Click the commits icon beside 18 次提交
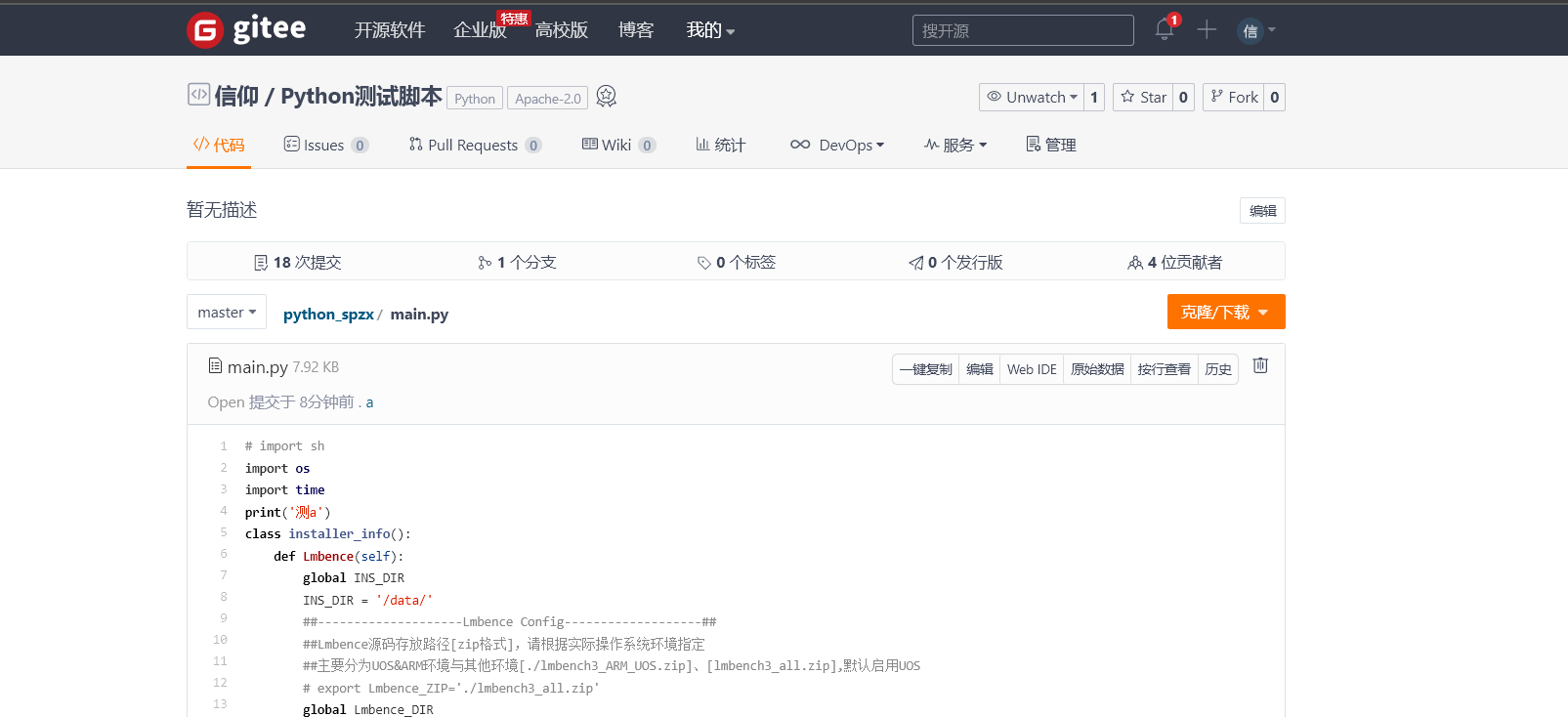The width and height of the screenshot is (1568, 717). 261,263
